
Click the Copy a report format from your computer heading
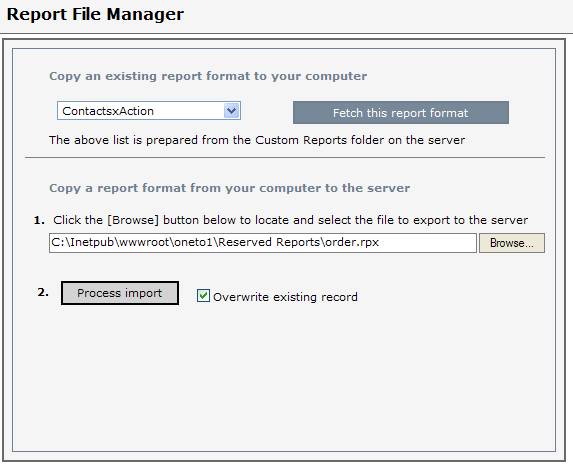click(229, 188)
